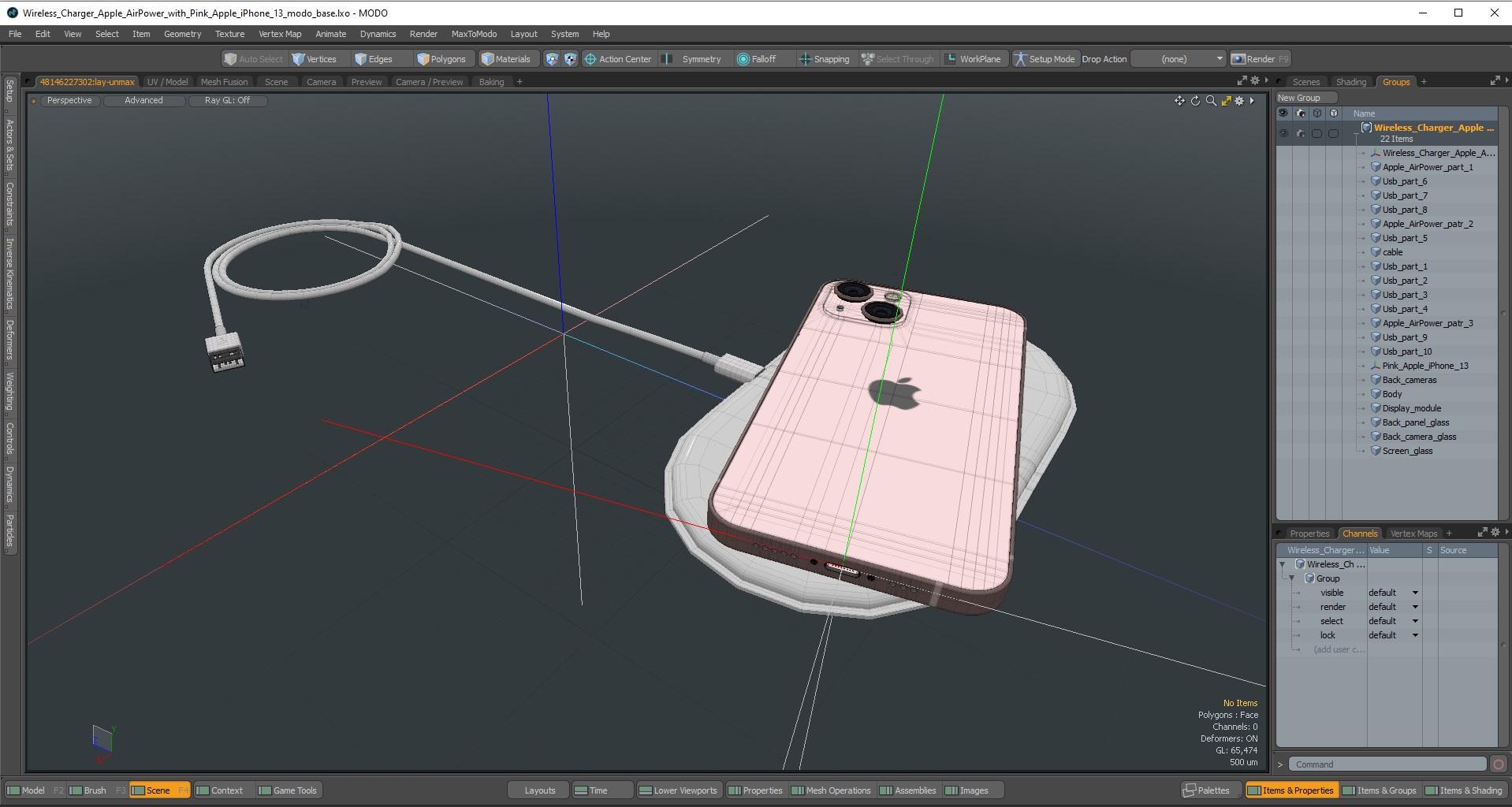Select the cable item in the group list
This screenshot has width=1512, height=807.
point(1392,252)
